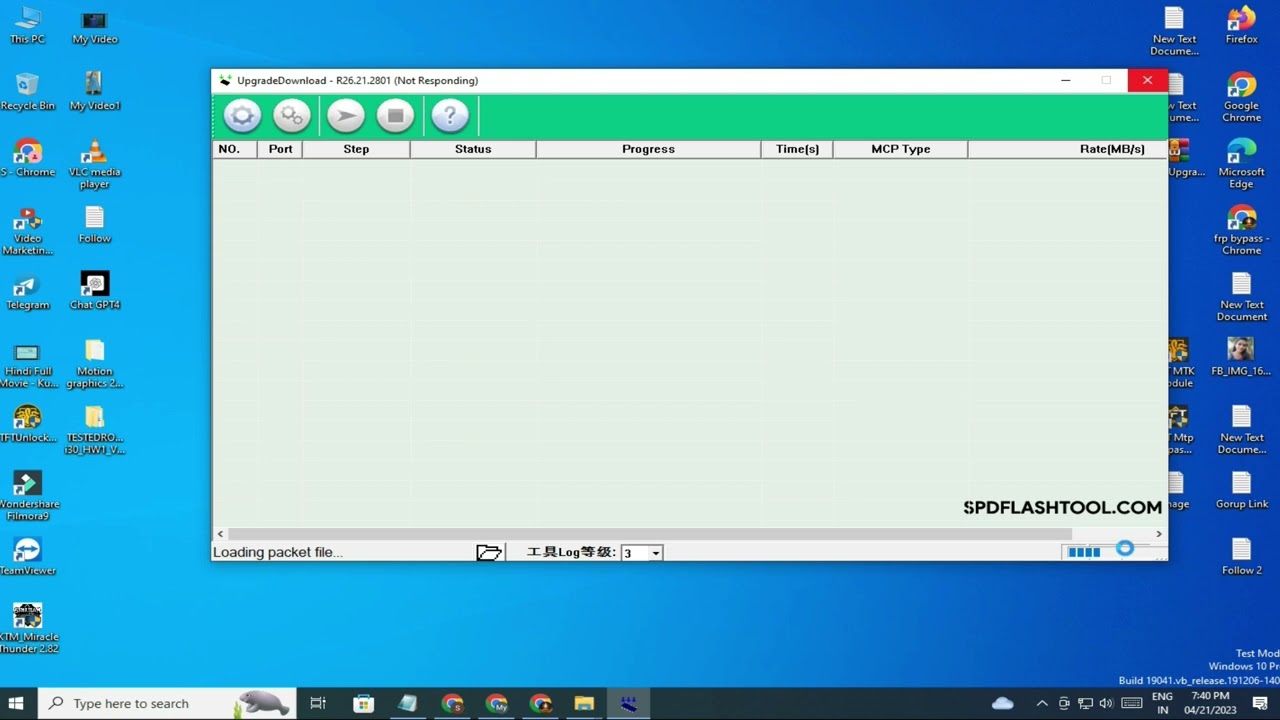Viewport: 1280px width, 720px height.
Task: Select the Hindi Full Movie desktop icon
Action: coord(27,364)
